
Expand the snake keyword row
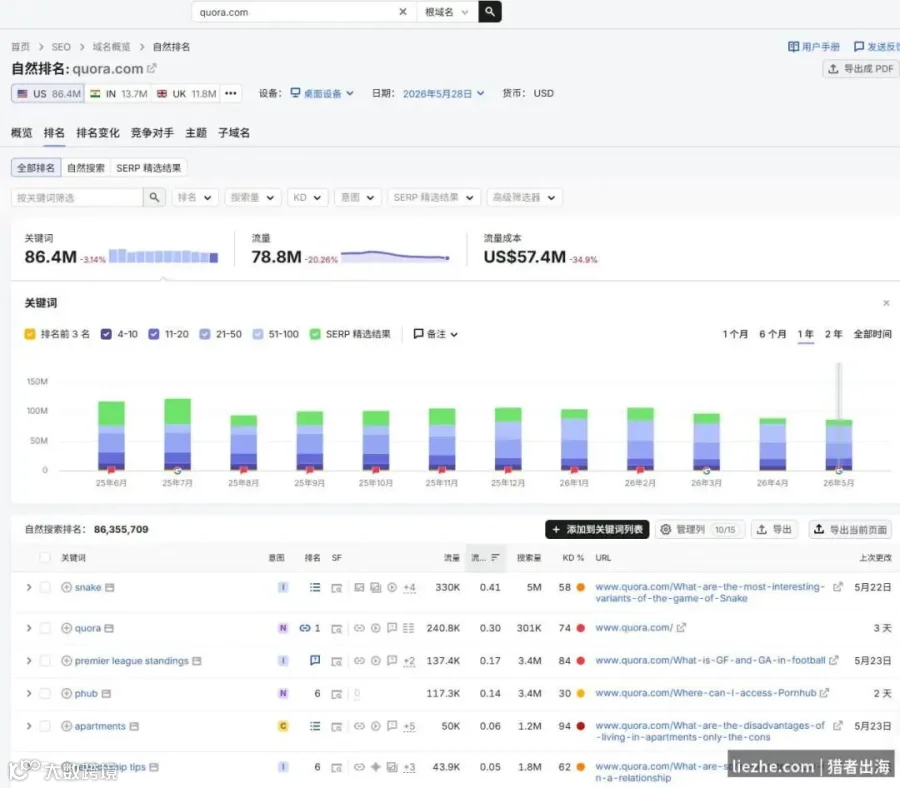(x=29, y=587)
